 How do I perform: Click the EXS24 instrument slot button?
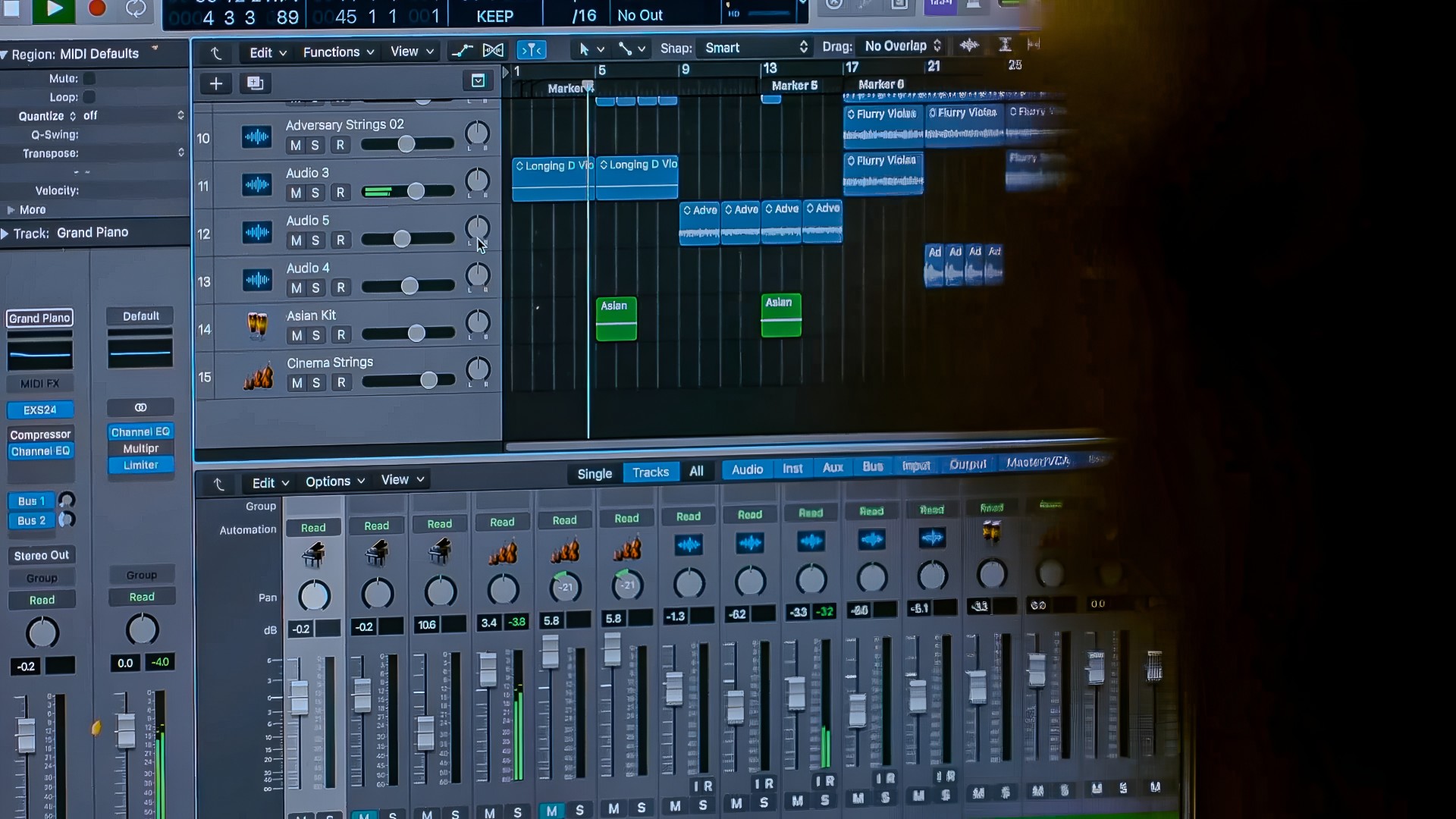pyautogui.click(x=40, y=409)
